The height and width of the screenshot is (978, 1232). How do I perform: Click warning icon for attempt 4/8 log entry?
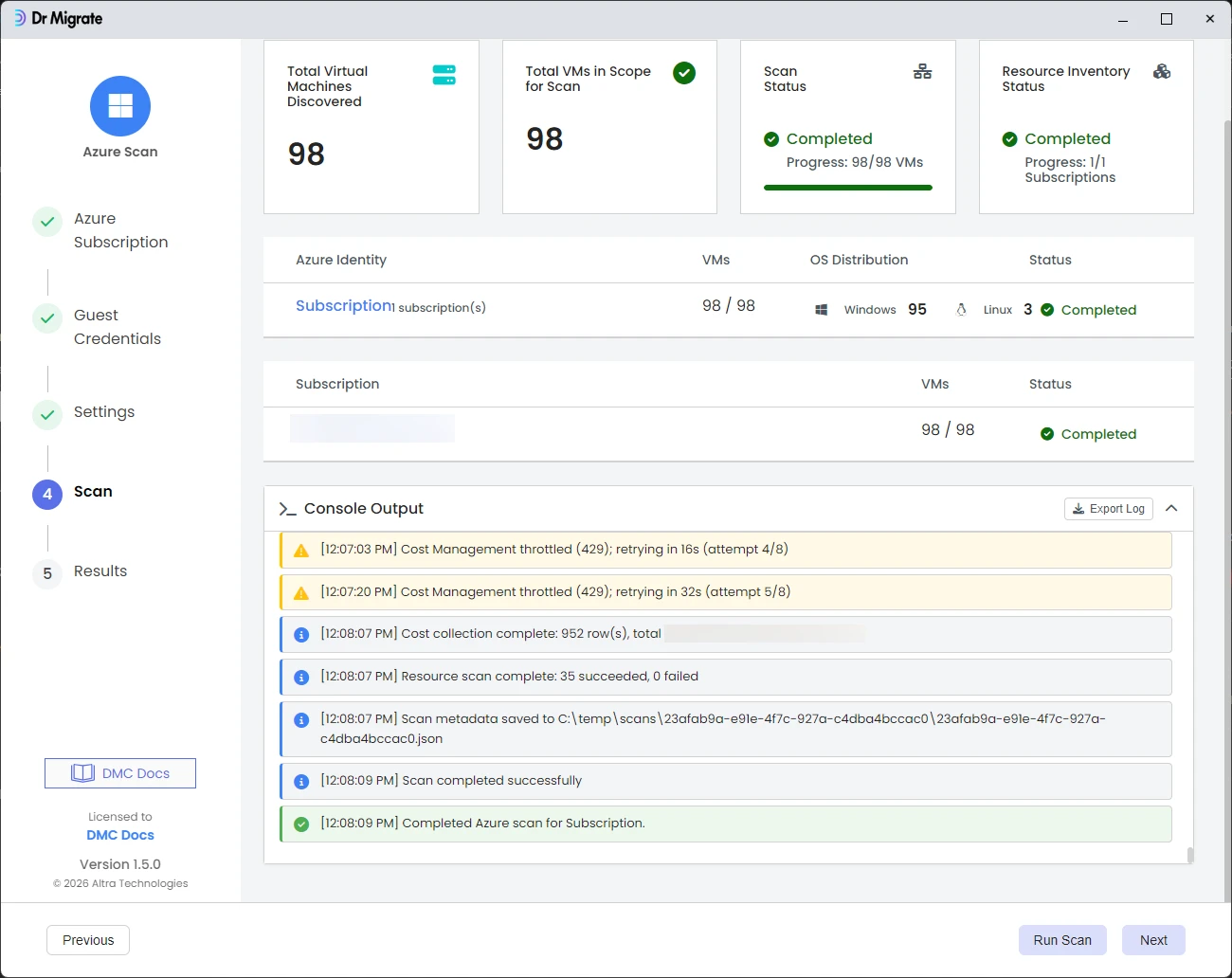coord(301,551)
